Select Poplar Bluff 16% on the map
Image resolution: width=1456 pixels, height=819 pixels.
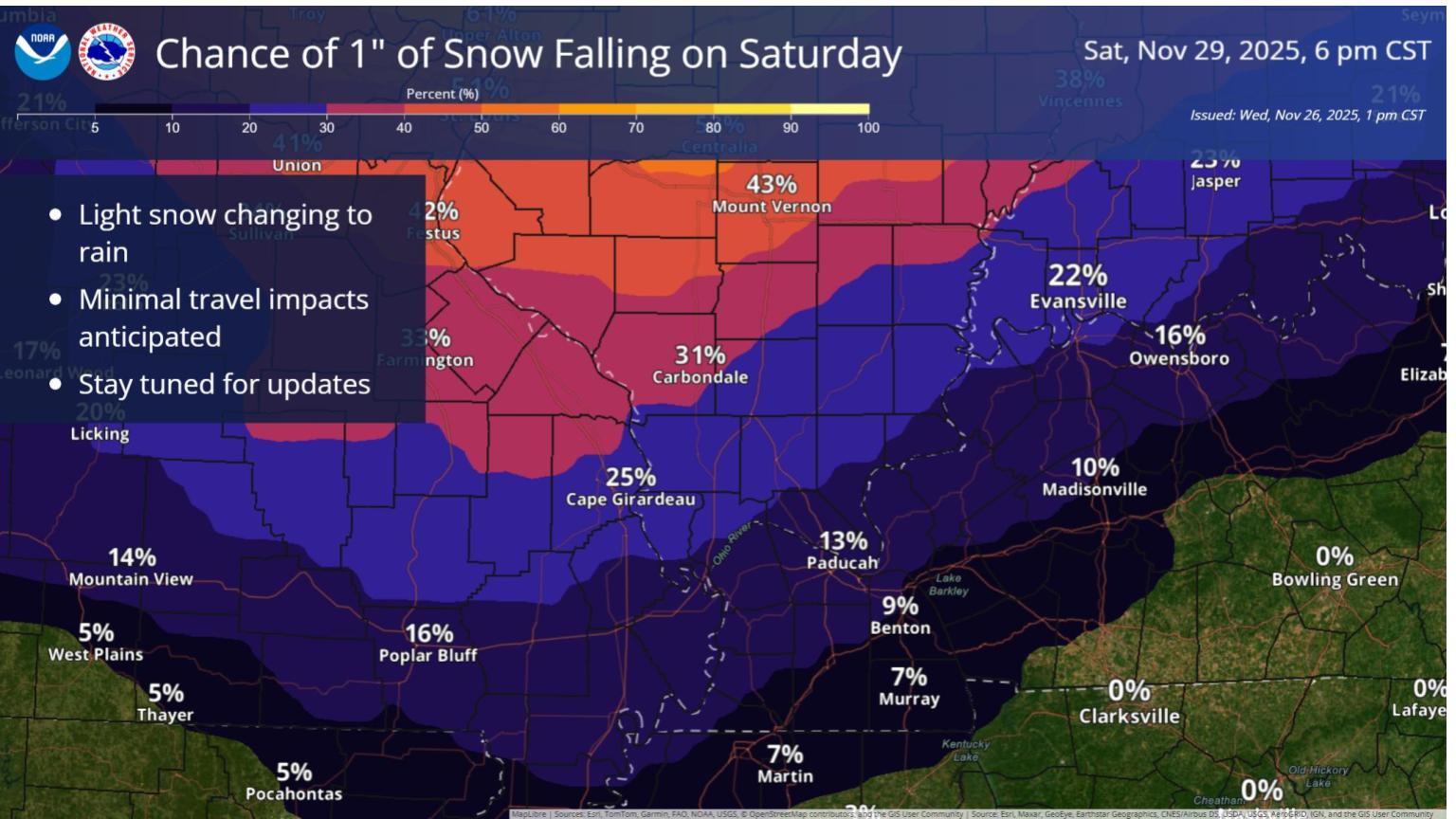[428, 644]
